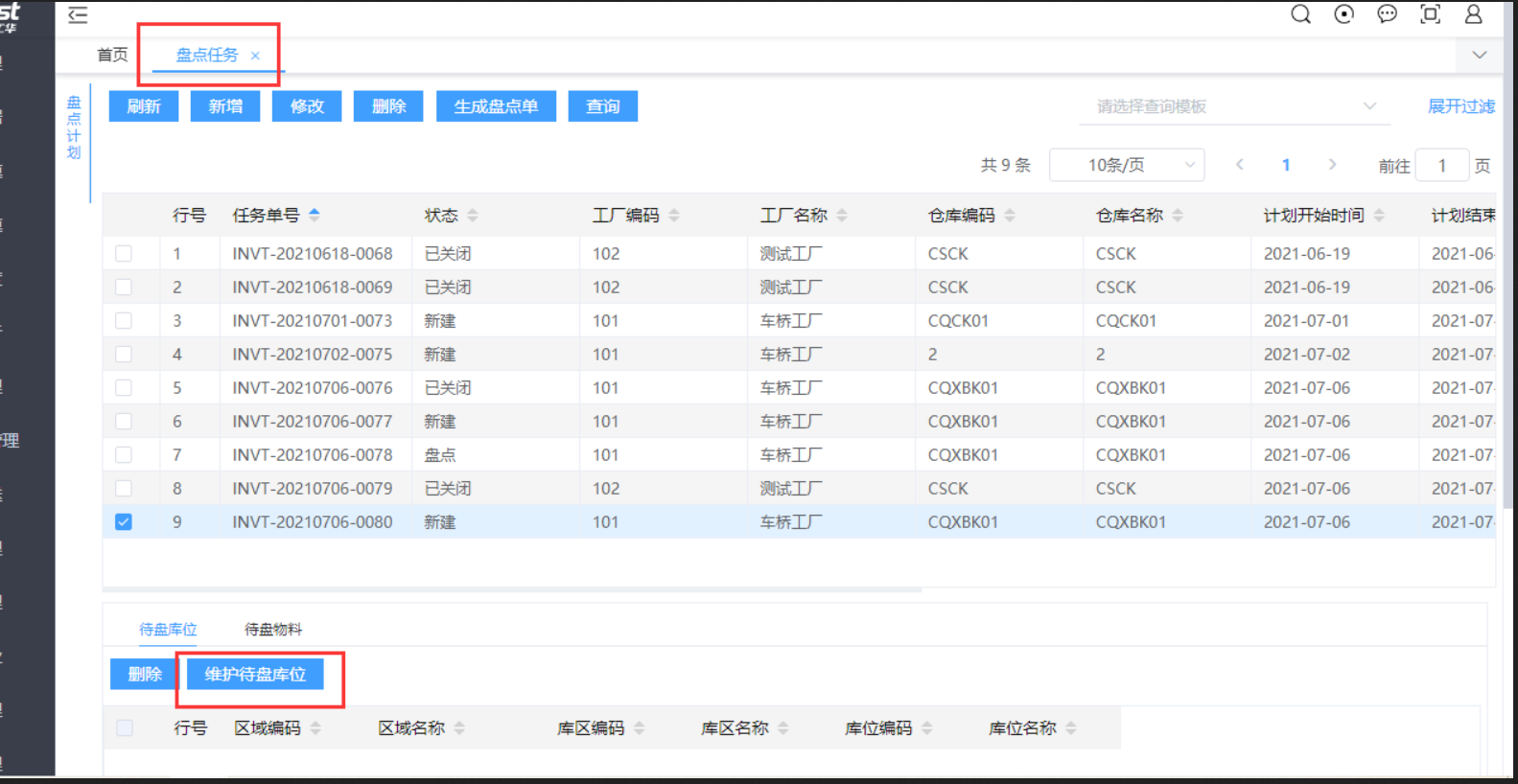This screenshot has width=1518, height=784.
Task: Collapse the sidebar menu icon
Action: pyautogui.click(x=78, y=14)
